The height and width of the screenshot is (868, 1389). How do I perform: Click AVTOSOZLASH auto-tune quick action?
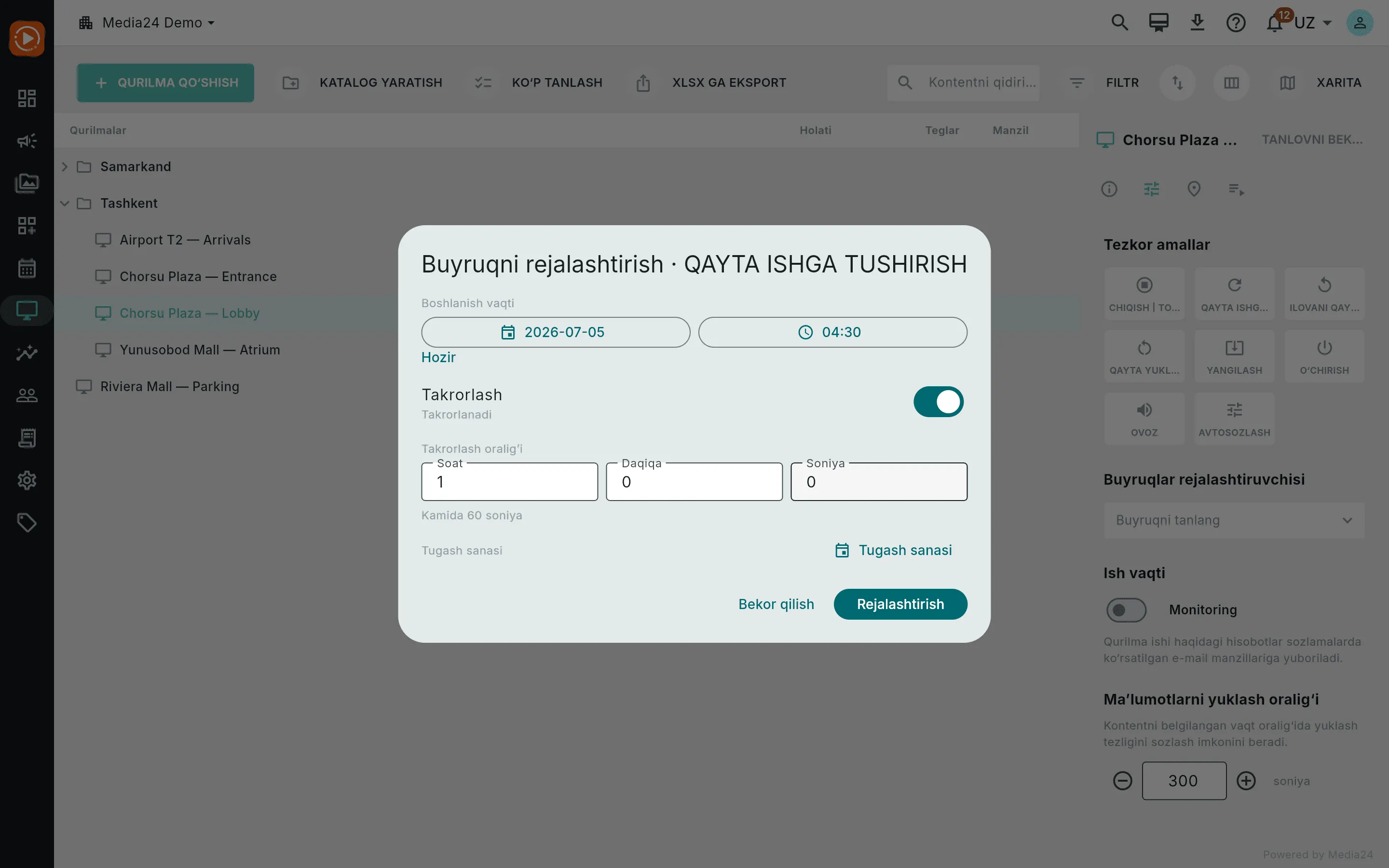click(1235, 419)
